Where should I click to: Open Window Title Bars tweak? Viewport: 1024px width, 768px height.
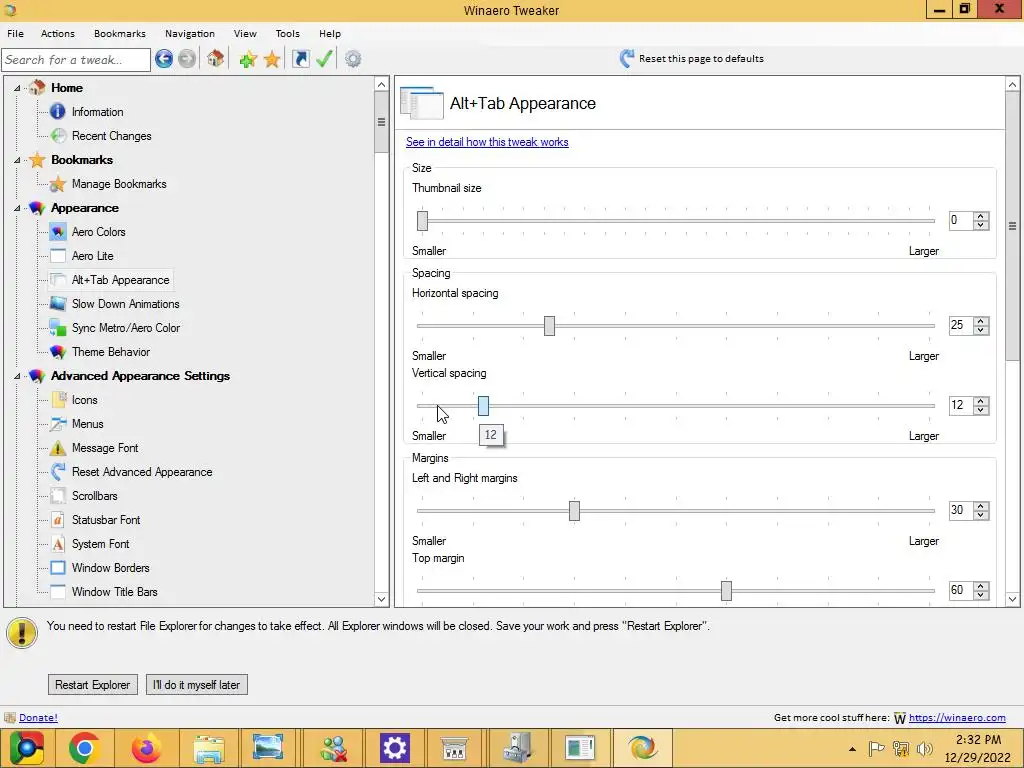[x=114, y=592]
